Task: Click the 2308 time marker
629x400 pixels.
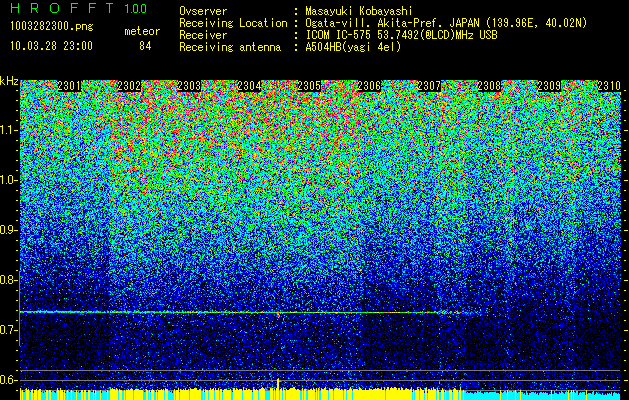Action: (489, 86)
